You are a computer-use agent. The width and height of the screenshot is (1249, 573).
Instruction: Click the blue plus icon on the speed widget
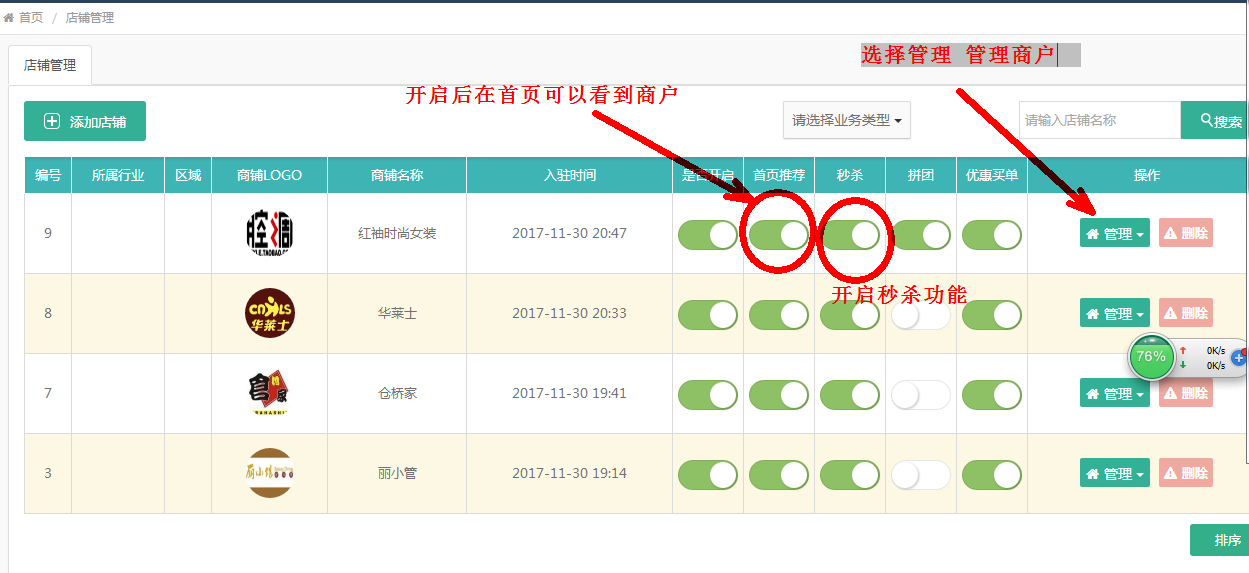pos(1239,357)
